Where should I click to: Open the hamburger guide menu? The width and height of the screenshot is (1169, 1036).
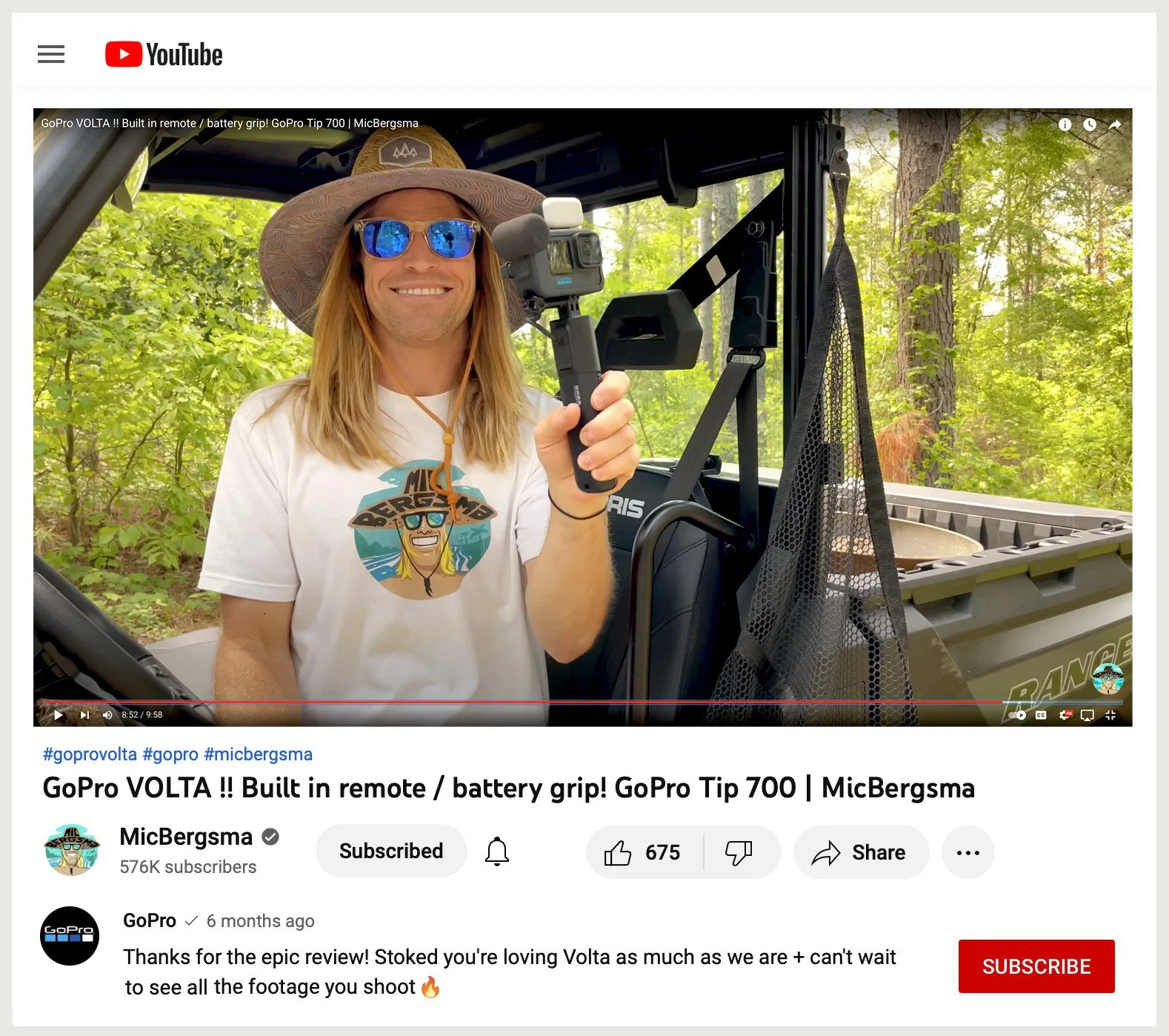click(x=51, y=54)
